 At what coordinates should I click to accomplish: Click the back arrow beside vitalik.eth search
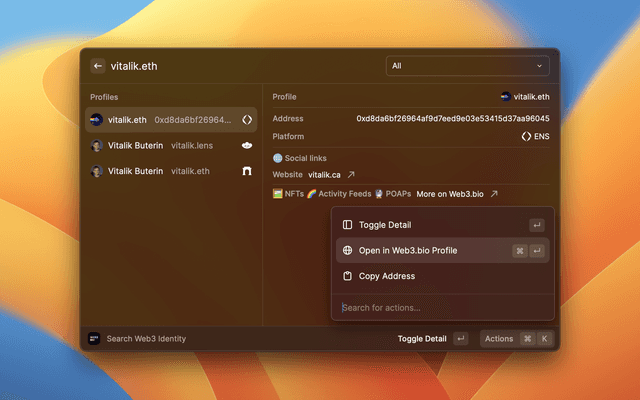98,66
